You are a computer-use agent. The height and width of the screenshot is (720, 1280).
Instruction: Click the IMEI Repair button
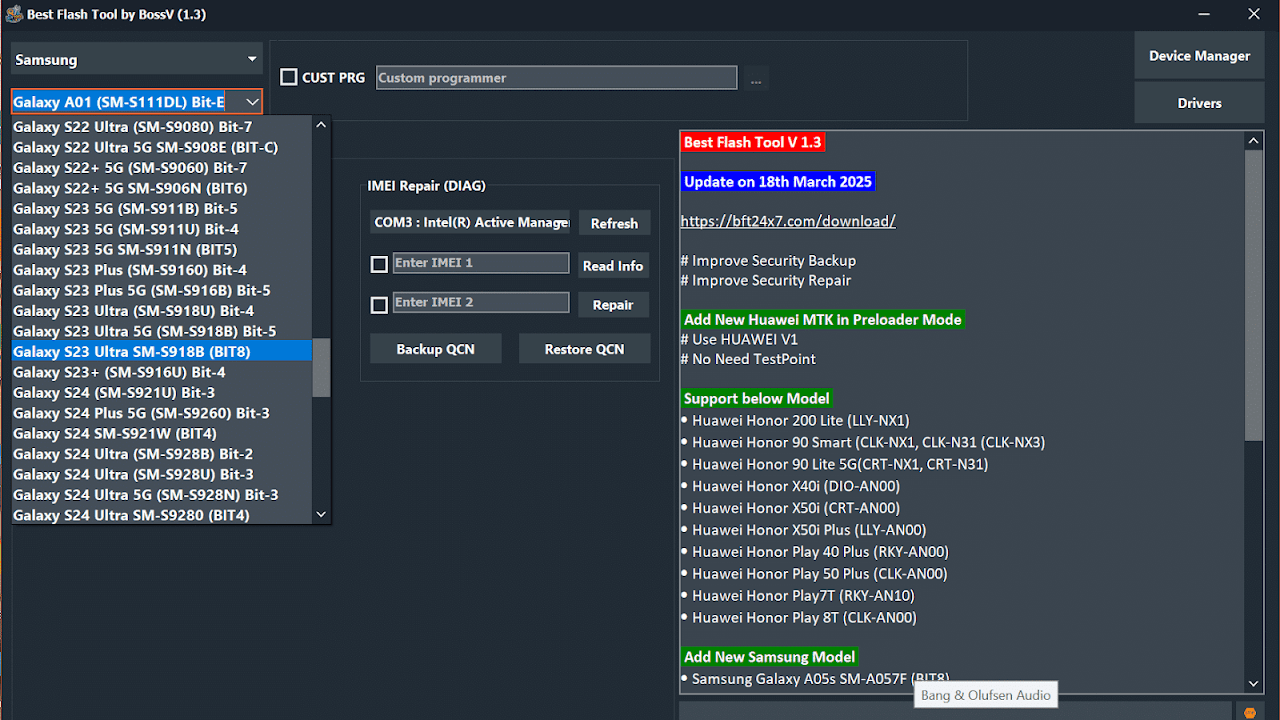pos(613,305)
